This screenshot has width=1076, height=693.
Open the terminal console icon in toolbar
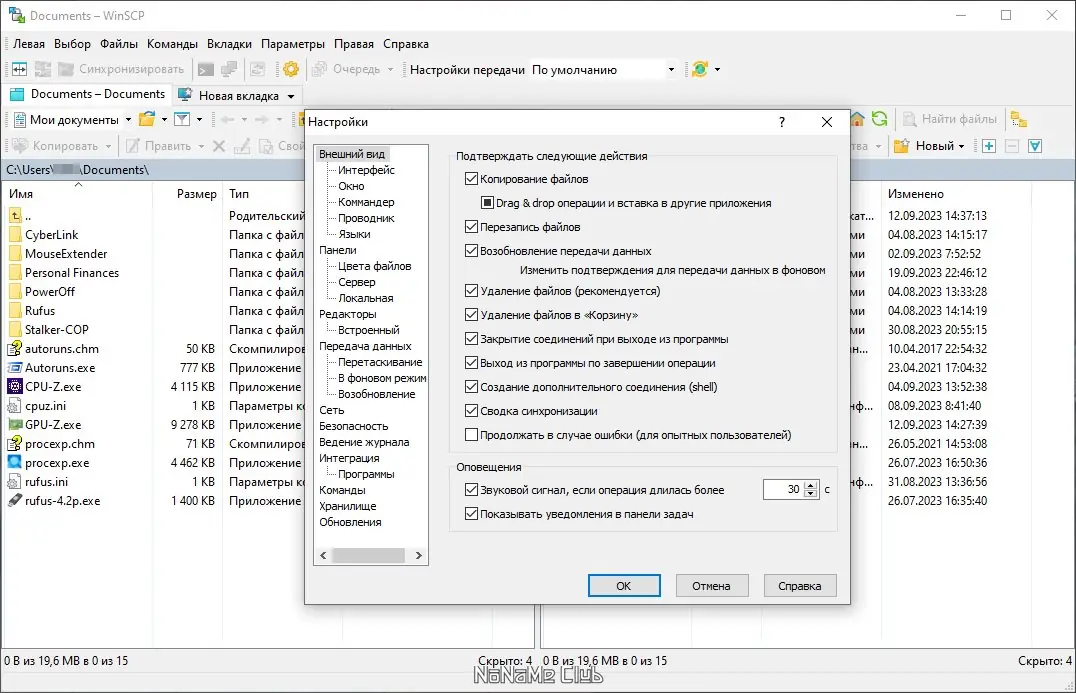pos(206,69)
